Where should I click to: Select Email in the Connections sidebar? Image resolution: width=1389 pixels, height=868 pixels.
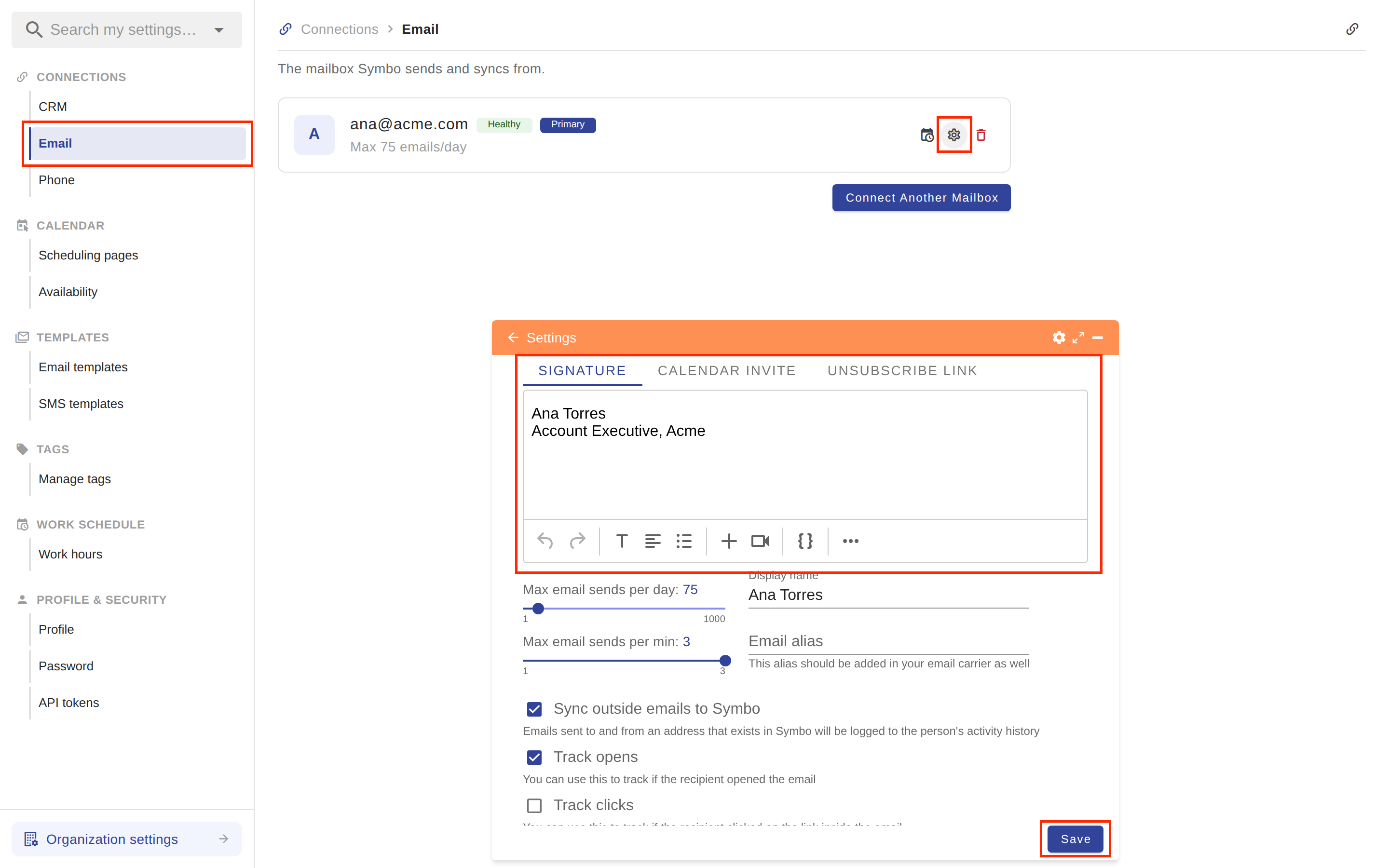(x=138, y=144)
